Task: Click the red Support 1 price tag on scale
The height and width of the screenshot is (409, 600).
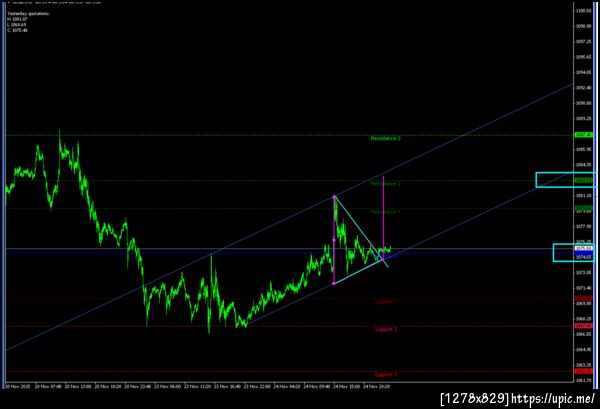Action: pyautogui.click(x=584, y=298)
